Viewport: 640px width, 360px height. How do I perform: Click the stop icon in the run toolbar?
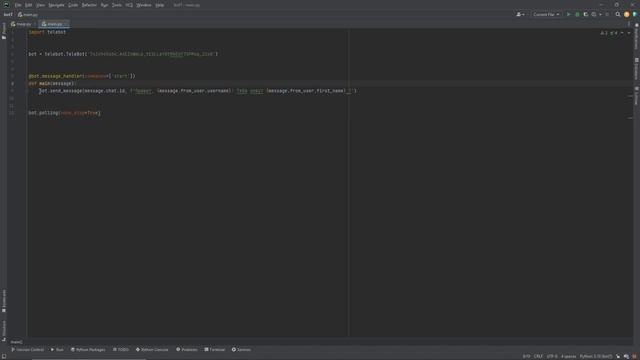[607, 14]
